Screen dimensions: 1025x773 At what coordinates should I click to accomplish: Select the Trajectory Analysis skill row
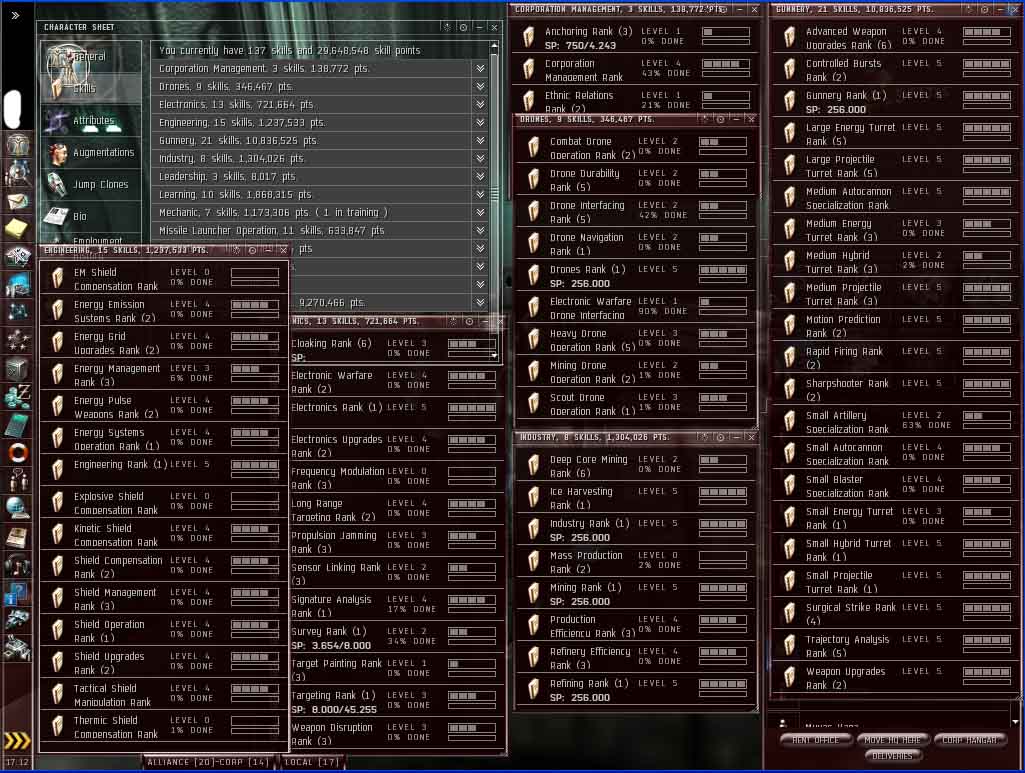click(x=894, y=646)
